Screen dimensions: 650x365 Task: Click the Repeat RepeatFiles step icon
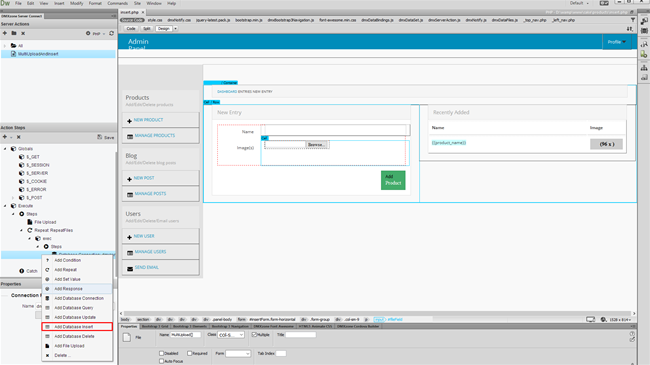29,230
